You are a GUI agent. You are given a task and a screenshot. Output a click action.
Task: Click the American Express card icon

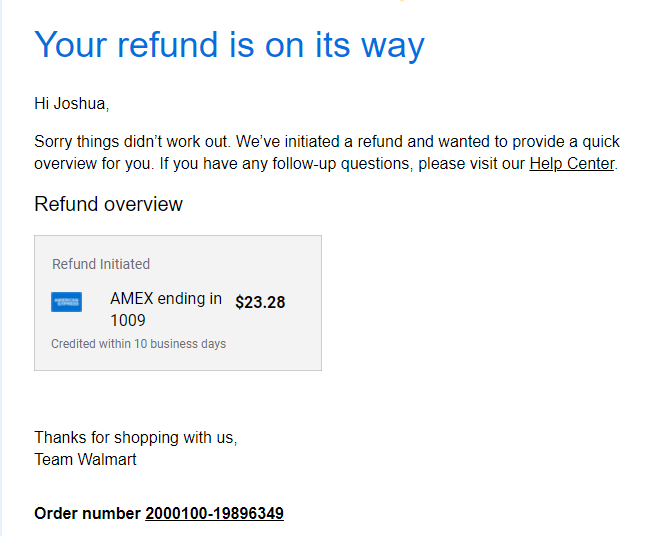tap(66, 302)
